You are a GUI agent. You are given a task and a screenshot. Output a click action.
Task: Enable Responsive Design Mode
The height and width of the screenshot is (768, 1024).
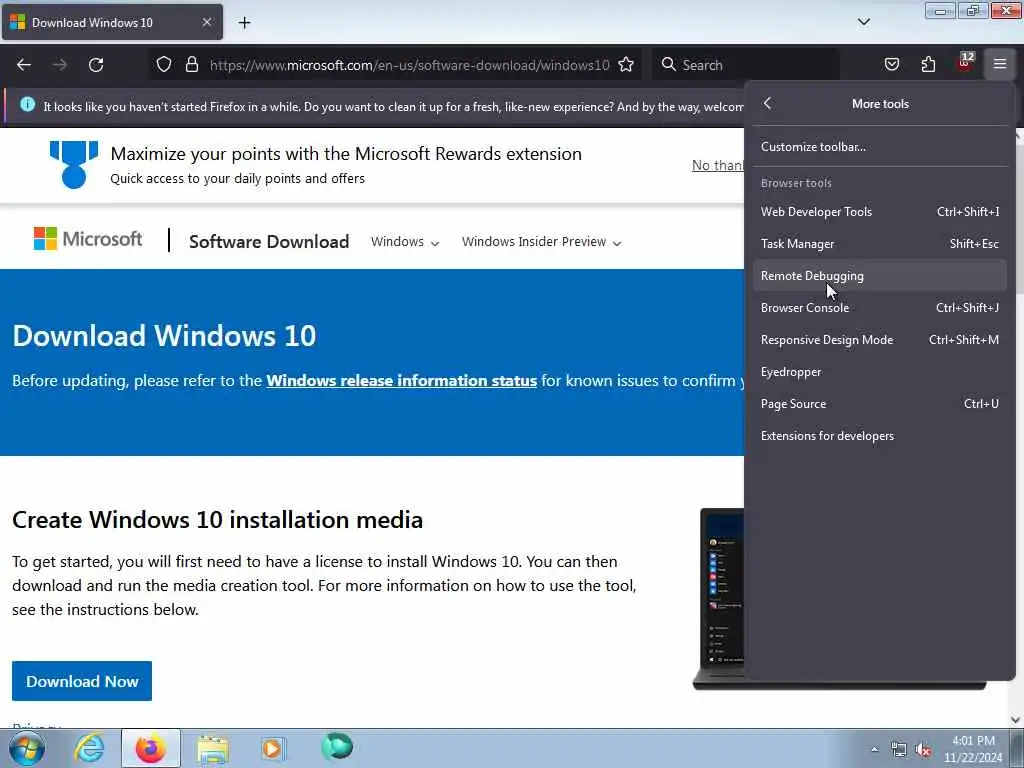[879, 340]
